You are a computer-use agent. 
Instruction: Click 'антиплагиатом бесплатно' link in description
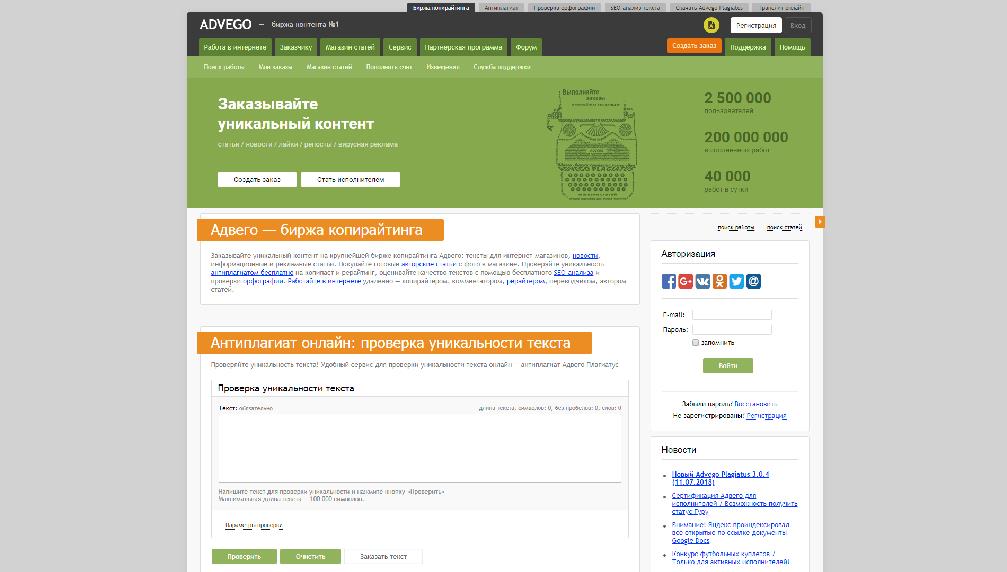(252, 272)
